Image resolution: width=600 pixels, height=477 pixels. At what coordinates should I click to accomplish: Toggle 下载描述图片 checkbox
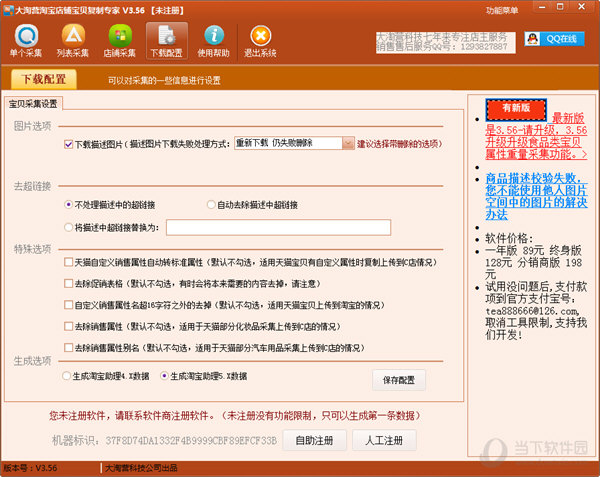tap(68, 144)
